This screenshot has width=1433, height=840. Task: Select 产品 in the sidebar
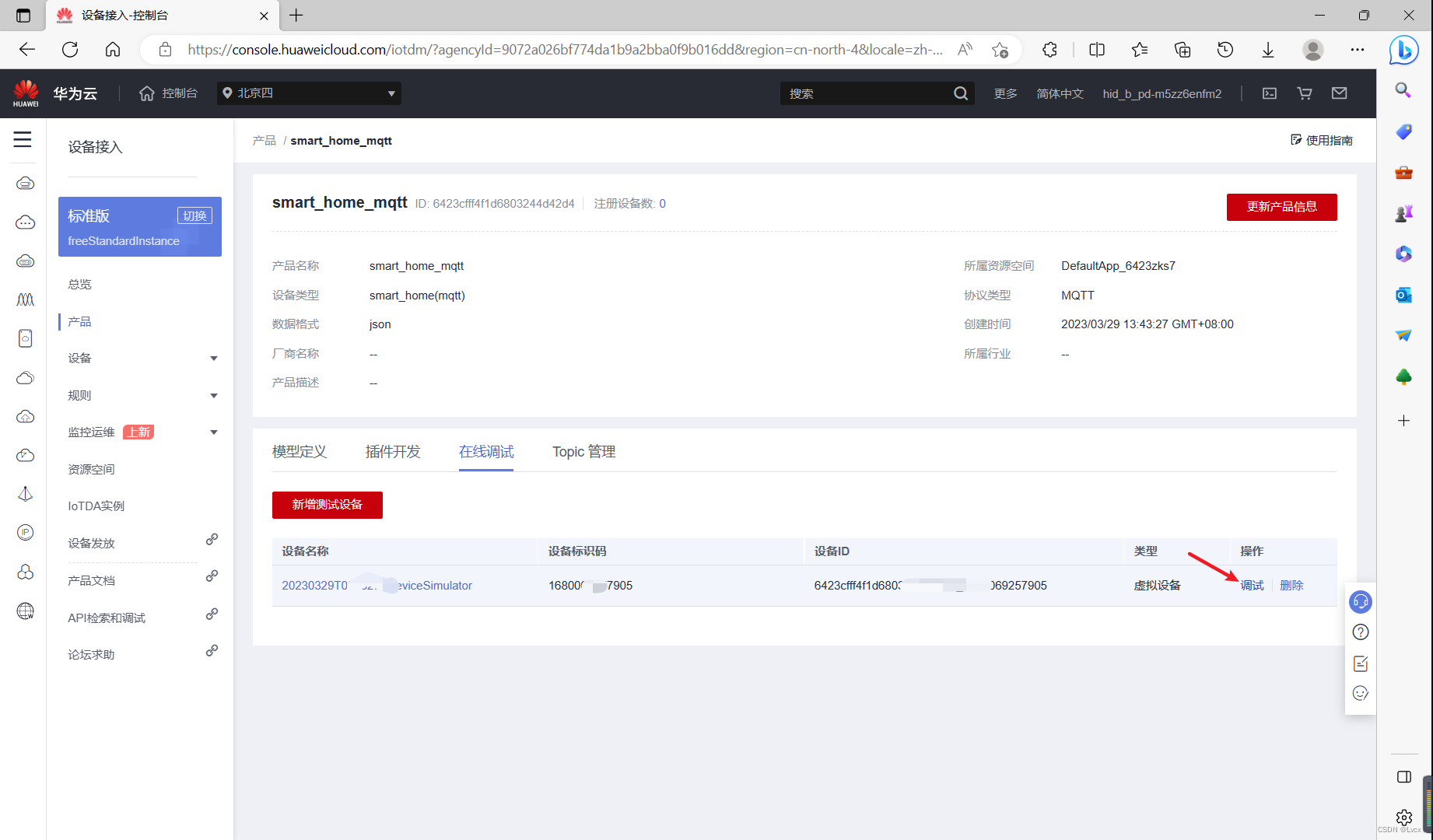[79, 321]
